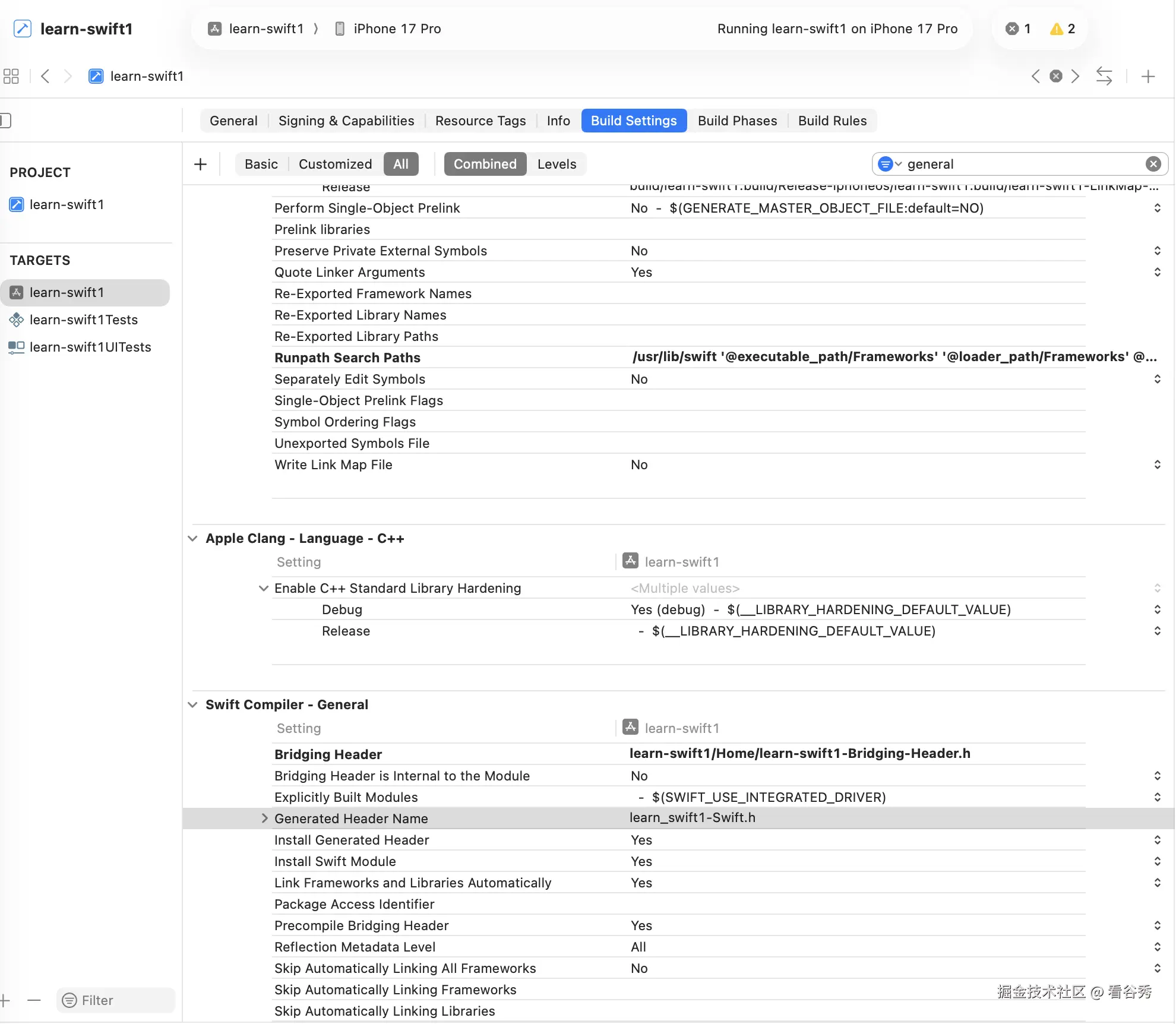The image size is (1176, 1024).
Task: Show All build settings
Action: pos(401,164)
